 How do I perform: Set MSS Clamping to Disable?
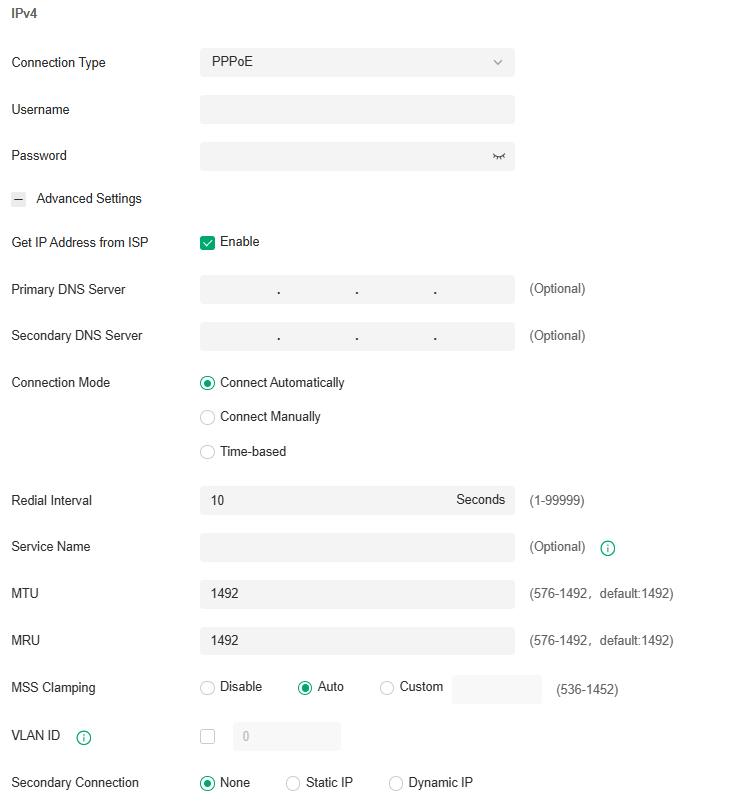[x=207, y=687]
